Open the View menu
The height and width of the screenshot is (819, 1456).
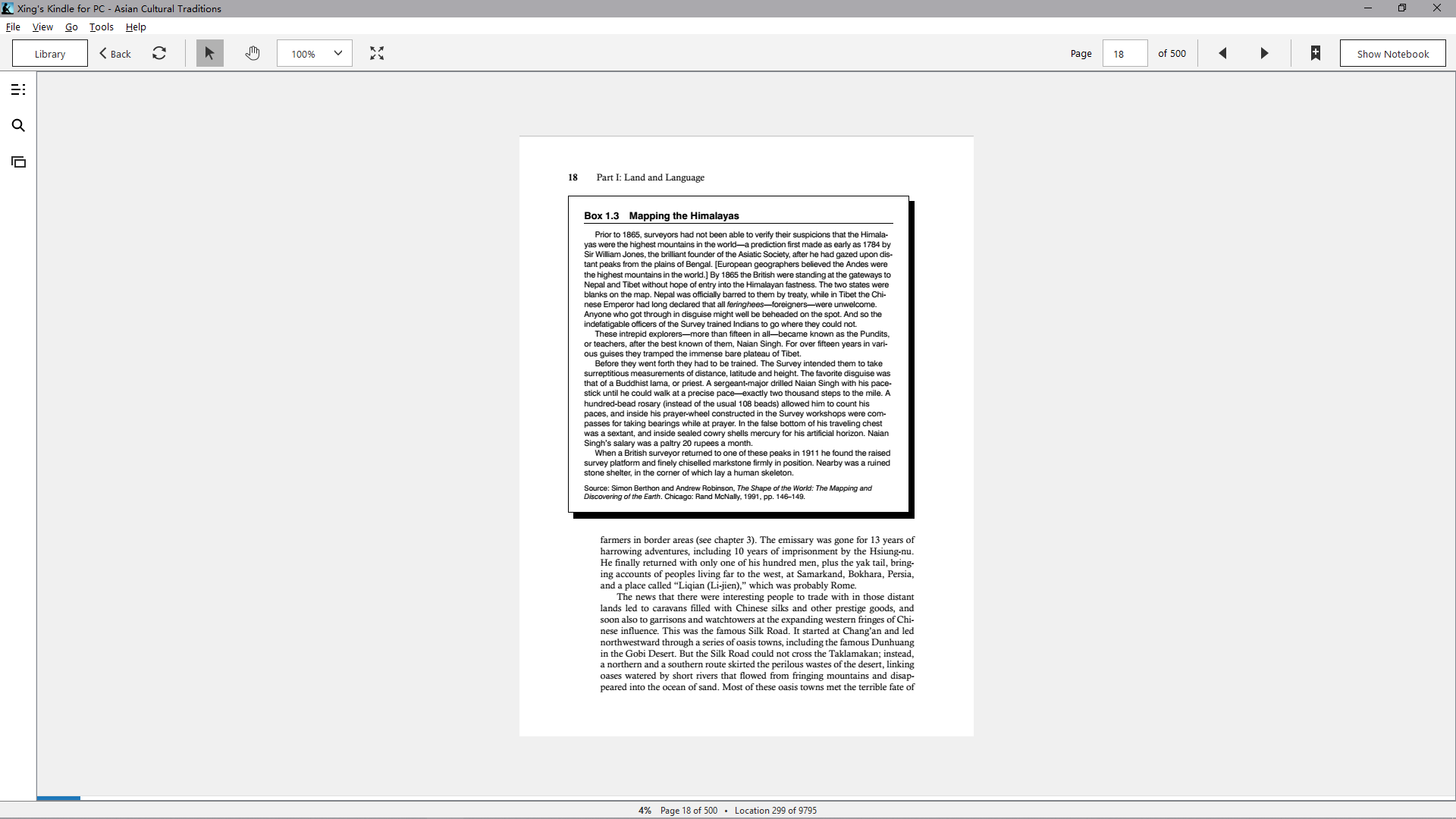click(42, 27)
